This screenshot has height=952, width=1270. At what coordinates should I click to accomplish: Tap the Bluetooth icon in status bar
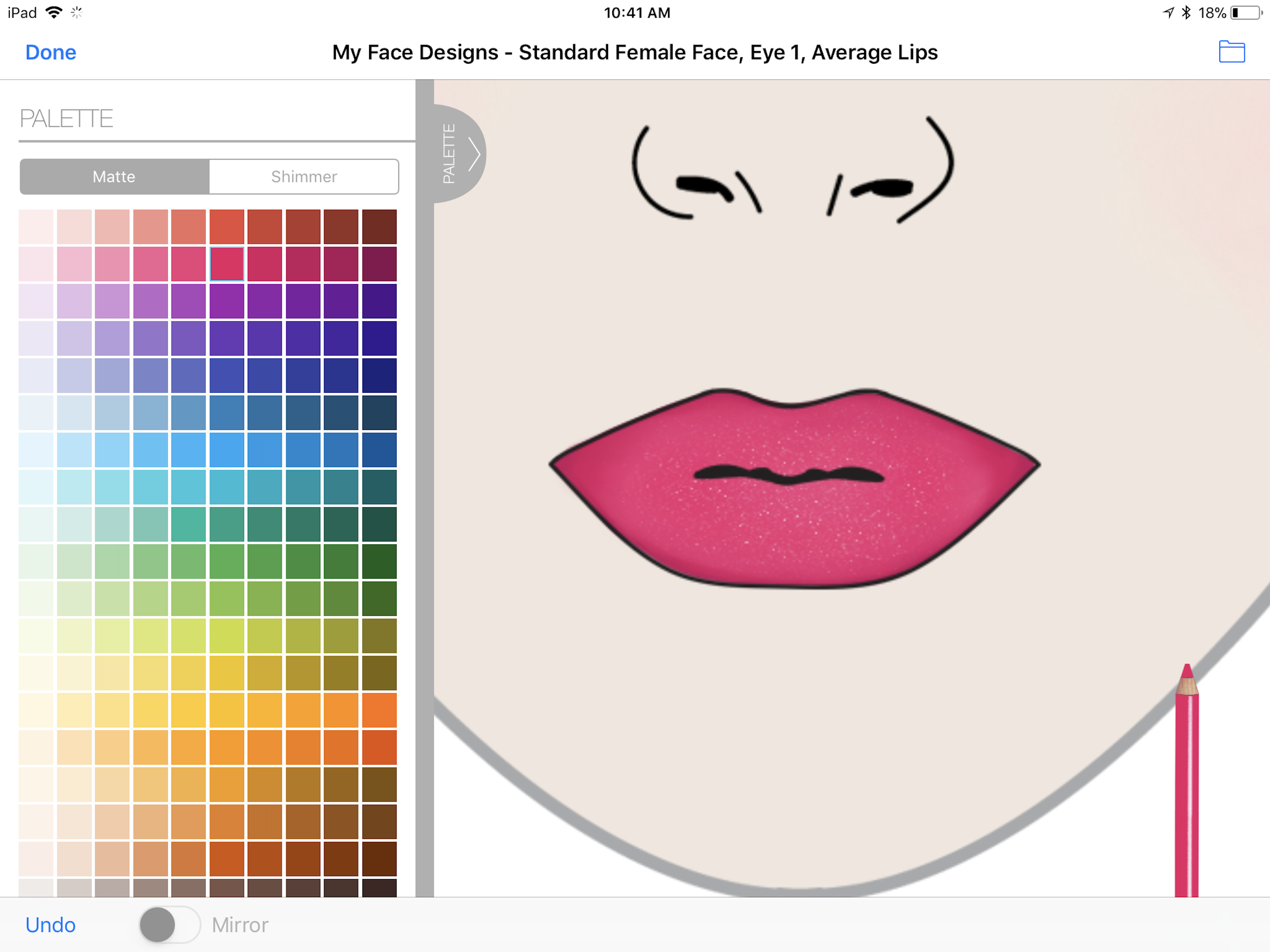pyautogui.click(x=1185, y=12)
